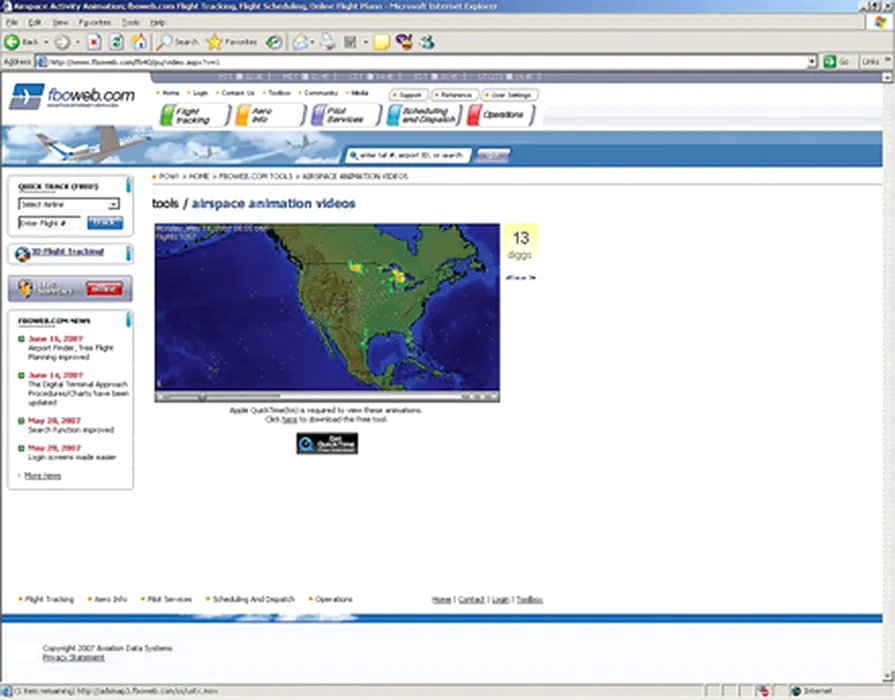Open the Help menu

point(158,22)
